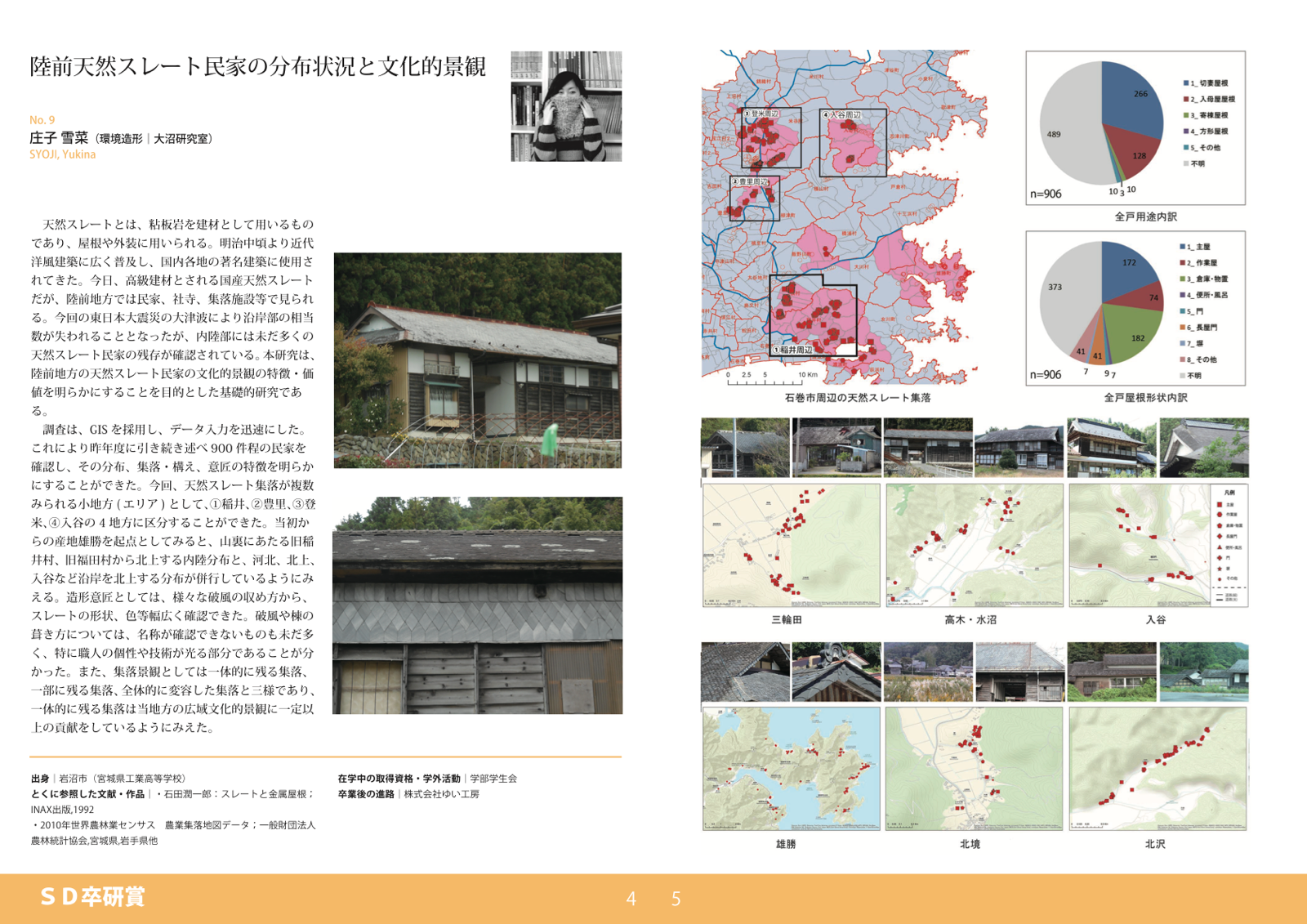Click page number 4 in the footer
Screen dimensions: 1307x924
631,899
